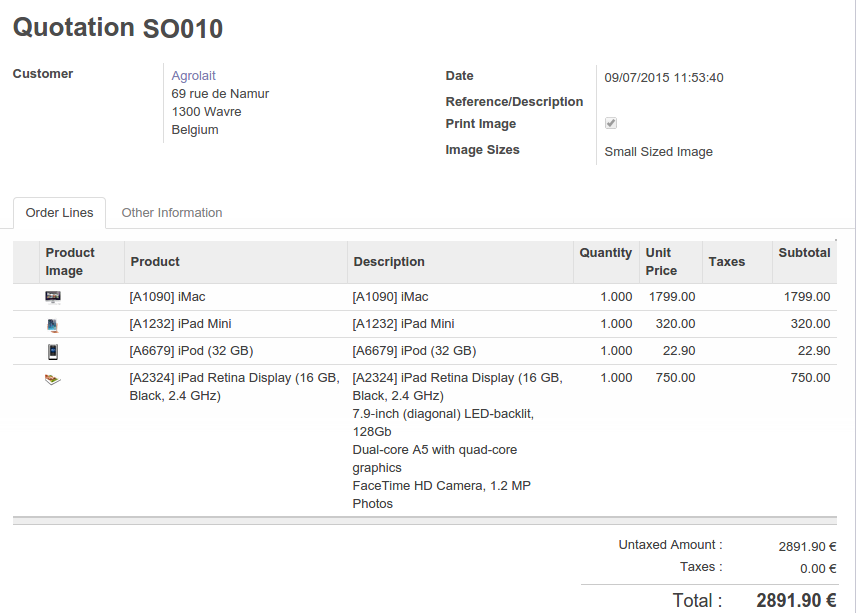Click the Taxes column header
Image resolution: width=856 pixels, height=613 pixels.
[x=738, y=262]
